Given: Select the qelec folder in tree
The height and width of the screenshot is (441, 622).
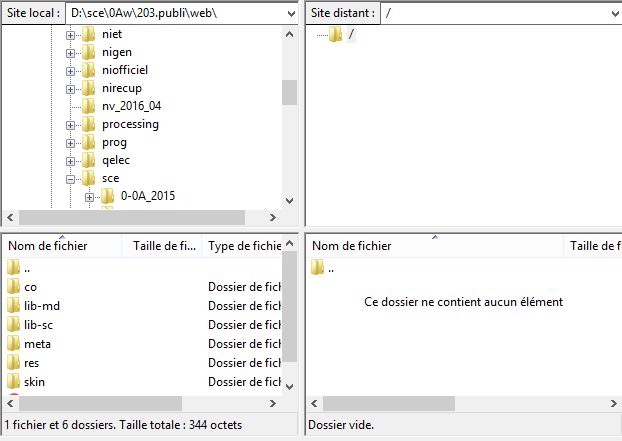Looking at the screenshot, I should tap(116, 160).
